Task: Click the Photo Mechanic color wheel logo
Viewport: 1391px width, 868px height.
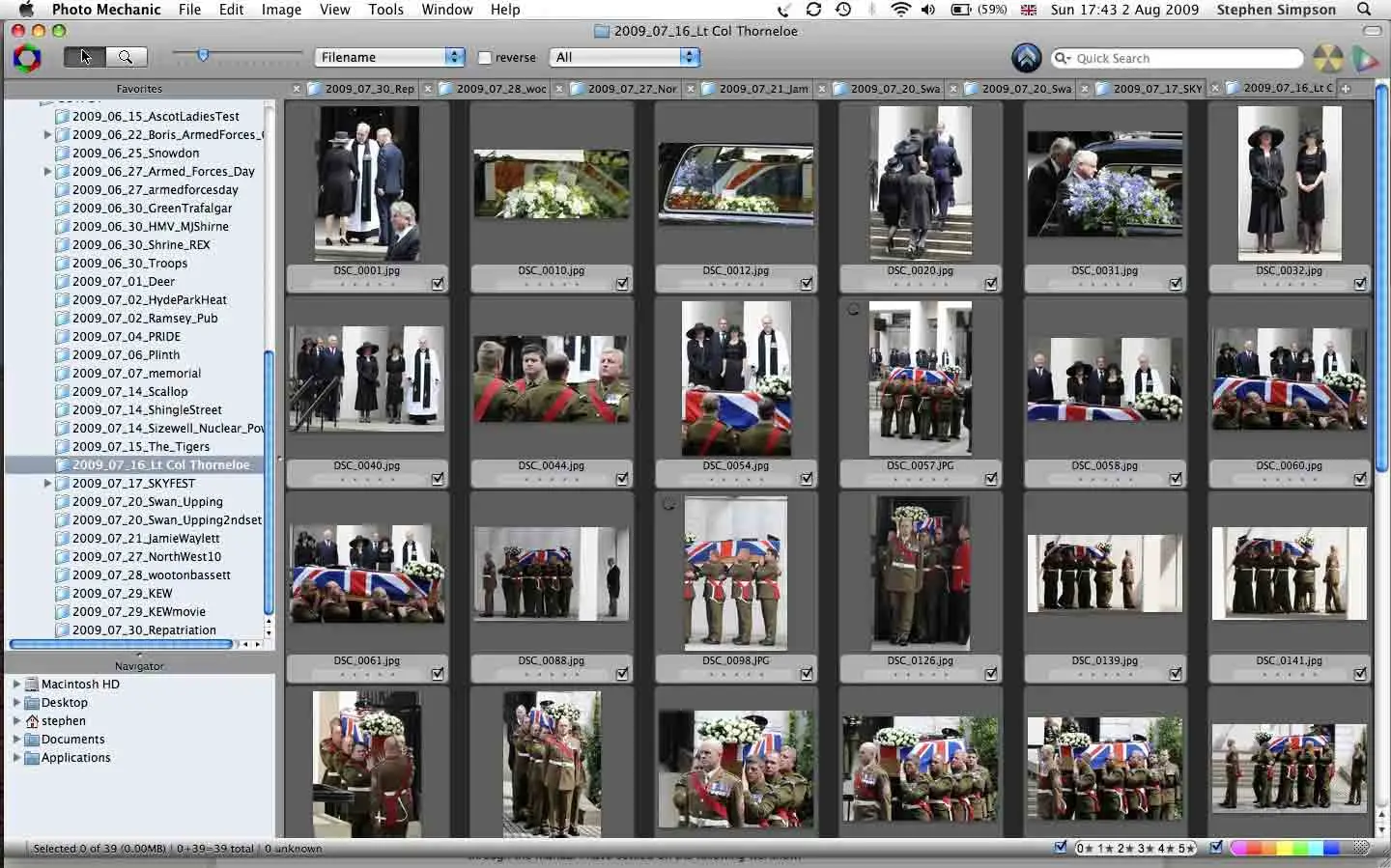Action: (27, 57)
